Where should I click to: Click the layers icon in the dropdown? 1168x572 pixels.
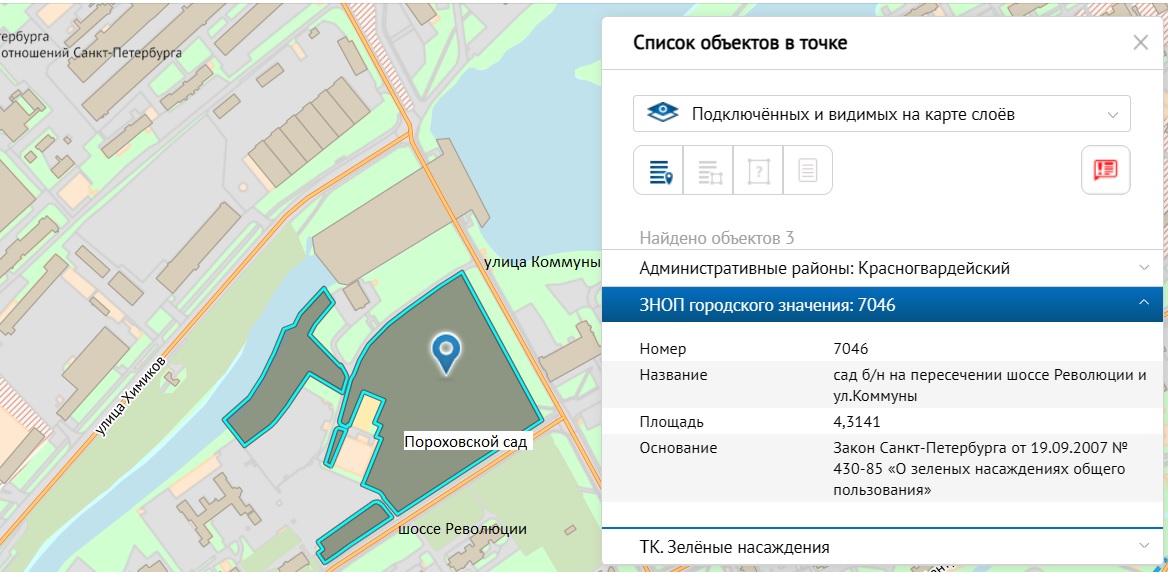pyautogui.click(x=664, y=114)
